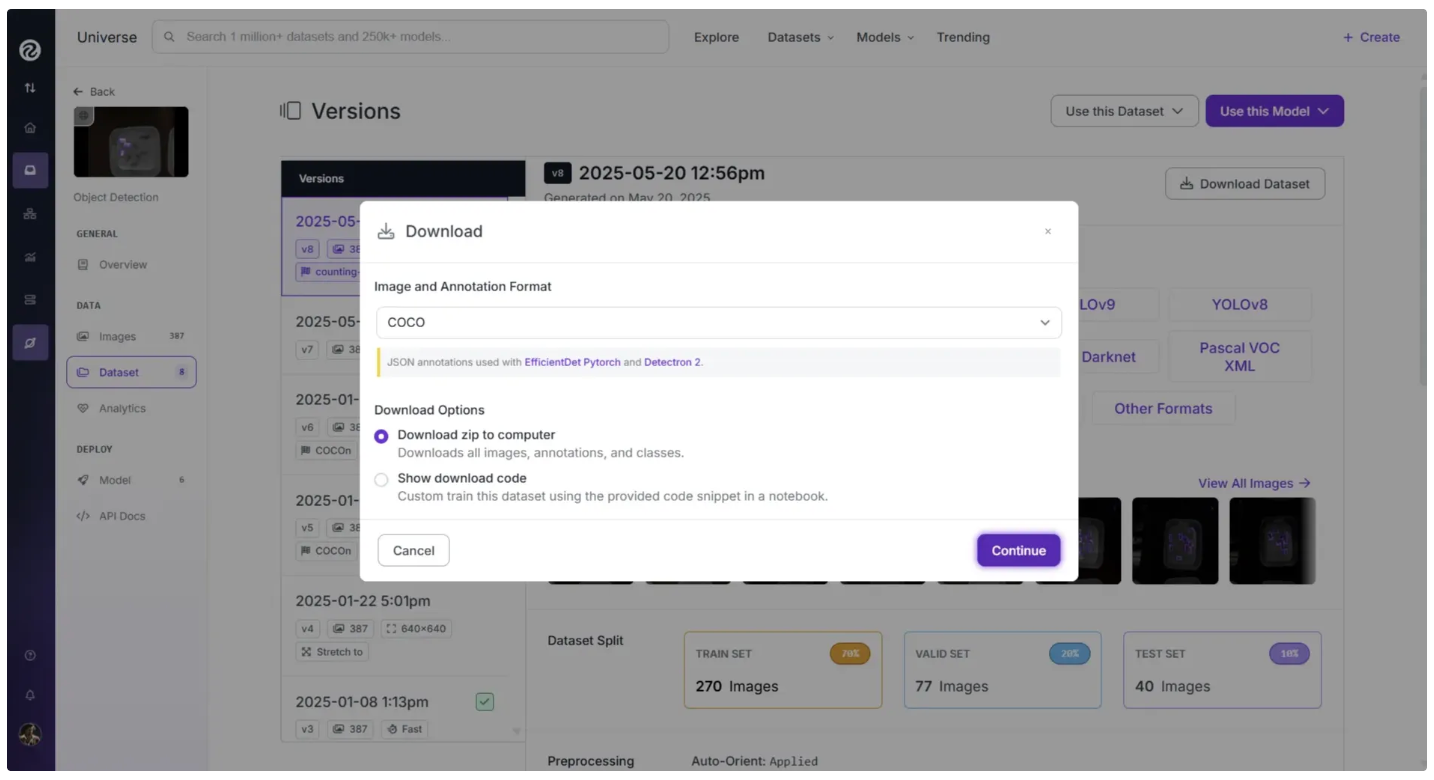Open the Models menu in top nav
Viewport: 1434px width, 780px height.
point(885,37)
